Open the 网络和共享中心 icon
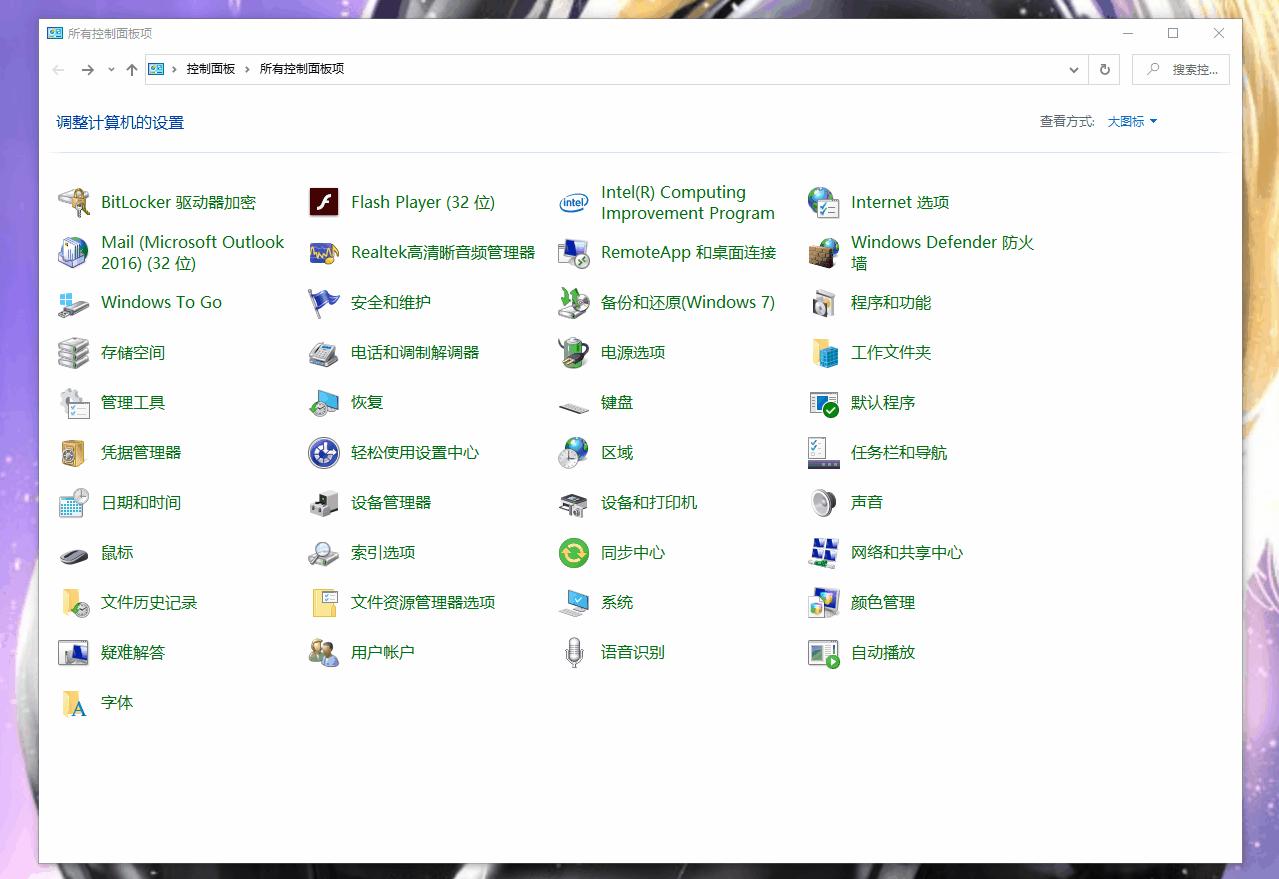This screenshot has width=1279, height=879. pos(824,553)
